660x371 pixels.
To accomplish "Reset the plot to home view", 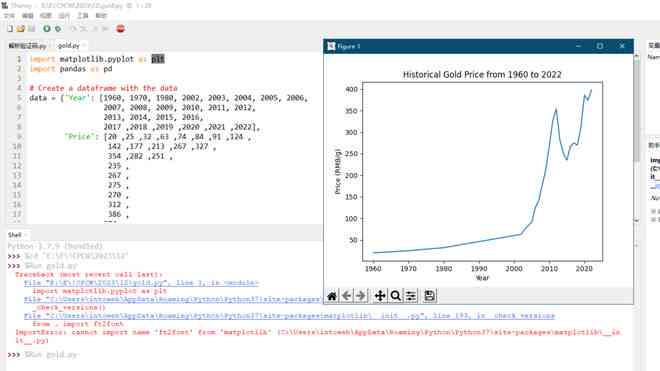I will (332, 296).
